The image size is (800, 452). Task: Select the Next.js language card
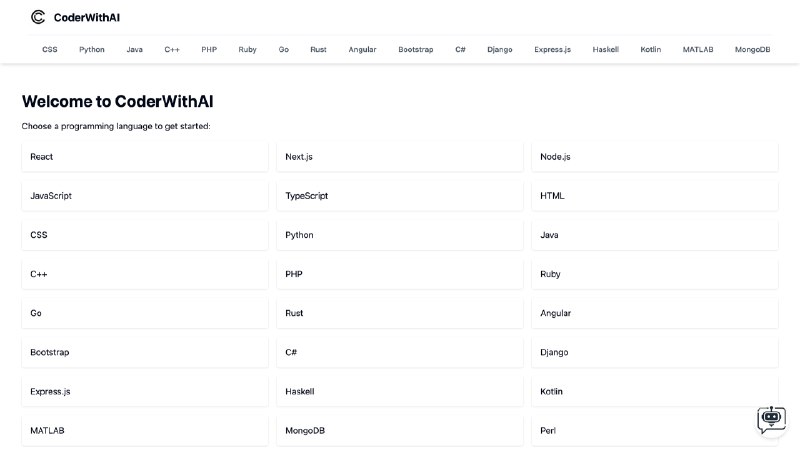399,157
